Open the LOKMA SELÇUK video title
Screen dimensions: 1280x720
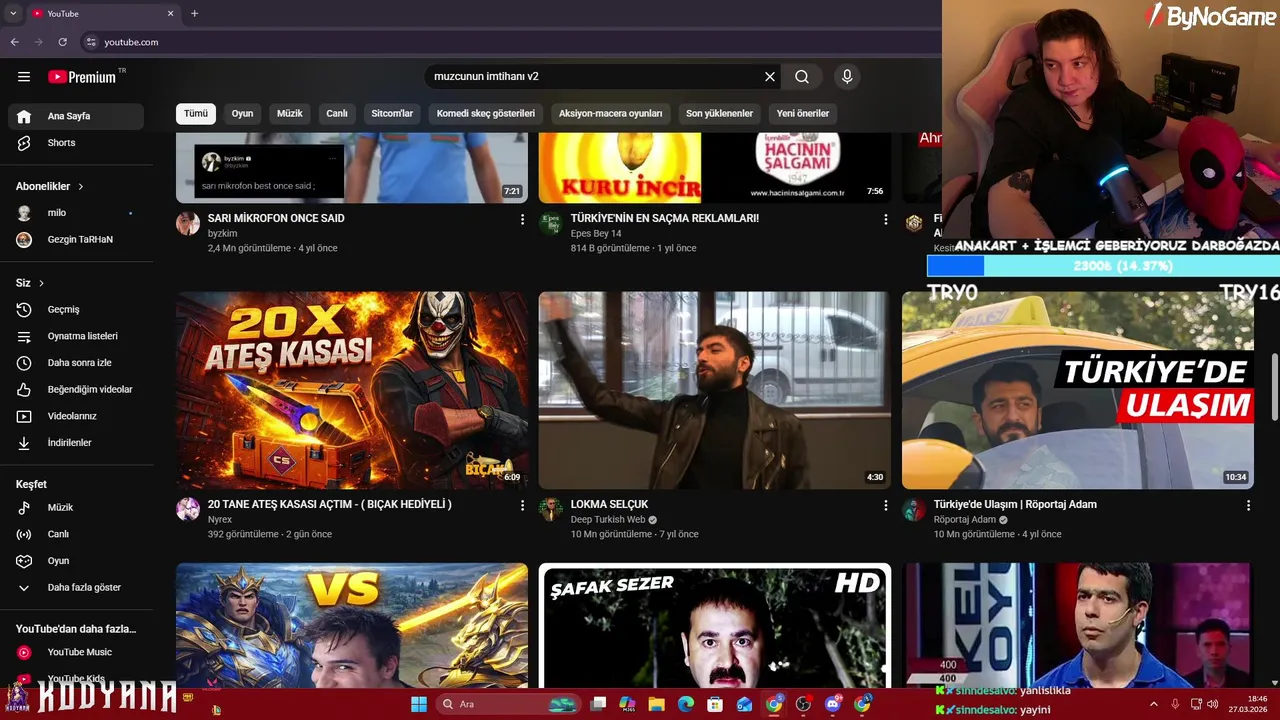pyautogui.click(x=609, y=505)
